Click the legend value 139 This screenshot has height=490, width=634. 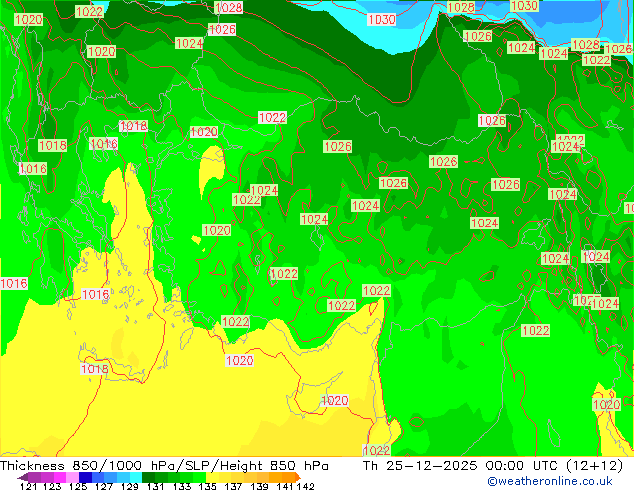click(x=259, y=486)
